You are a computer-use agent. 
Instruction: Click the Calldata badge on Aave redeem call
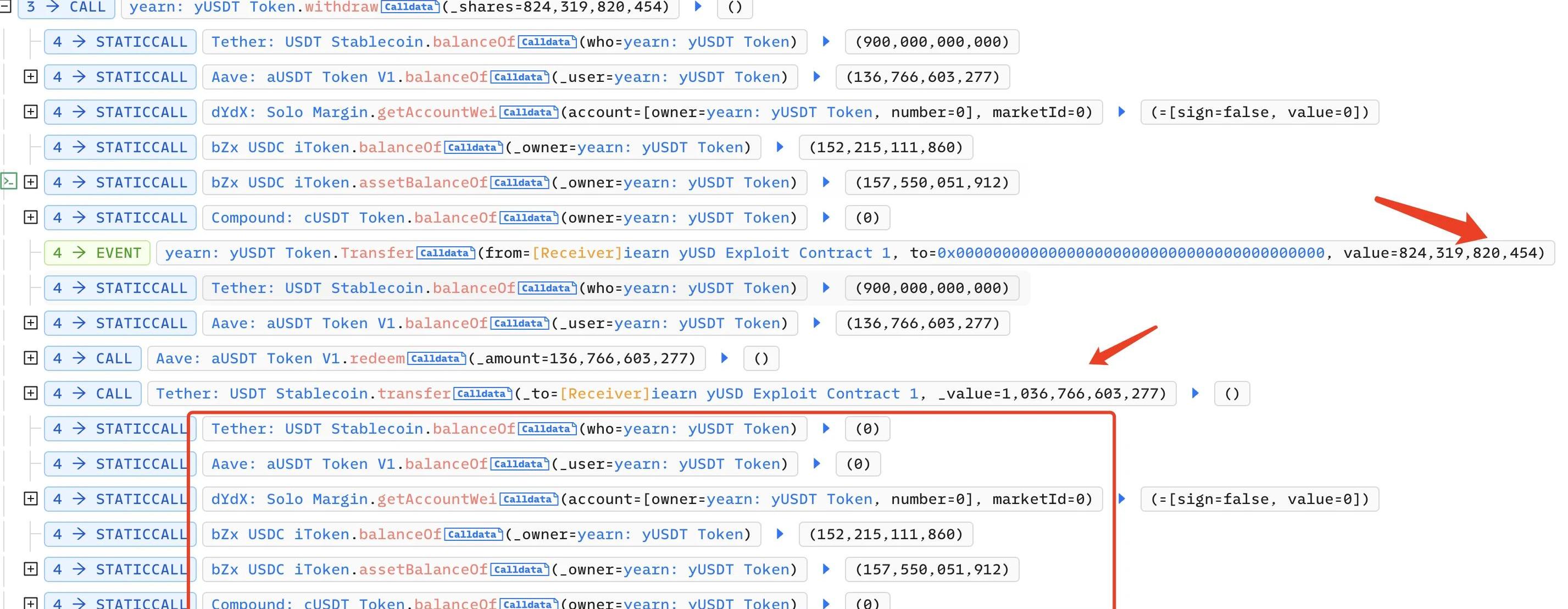(436, 358)
